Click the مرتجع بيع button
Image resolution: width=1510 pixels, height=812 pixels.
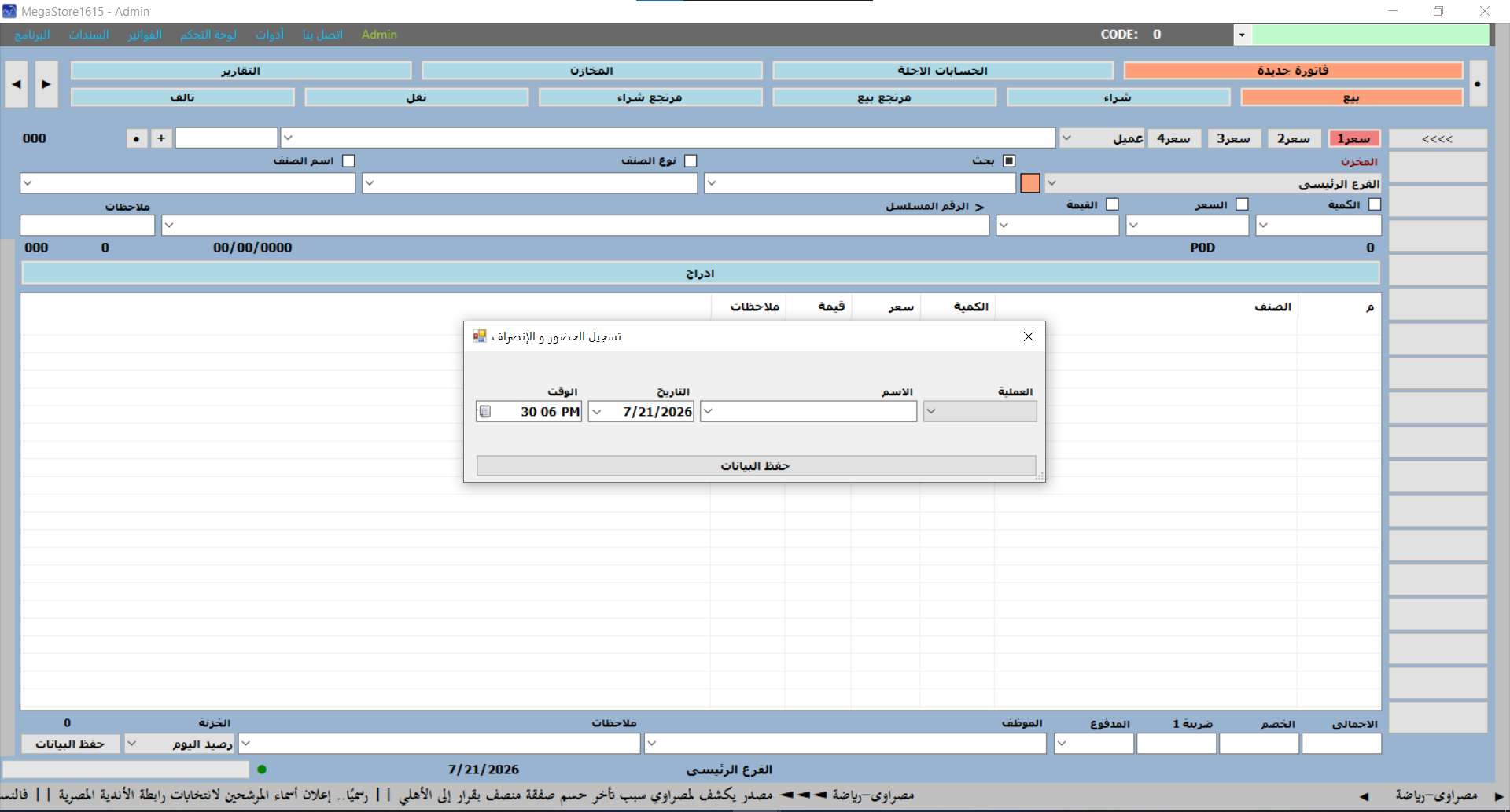pos(884,97)
